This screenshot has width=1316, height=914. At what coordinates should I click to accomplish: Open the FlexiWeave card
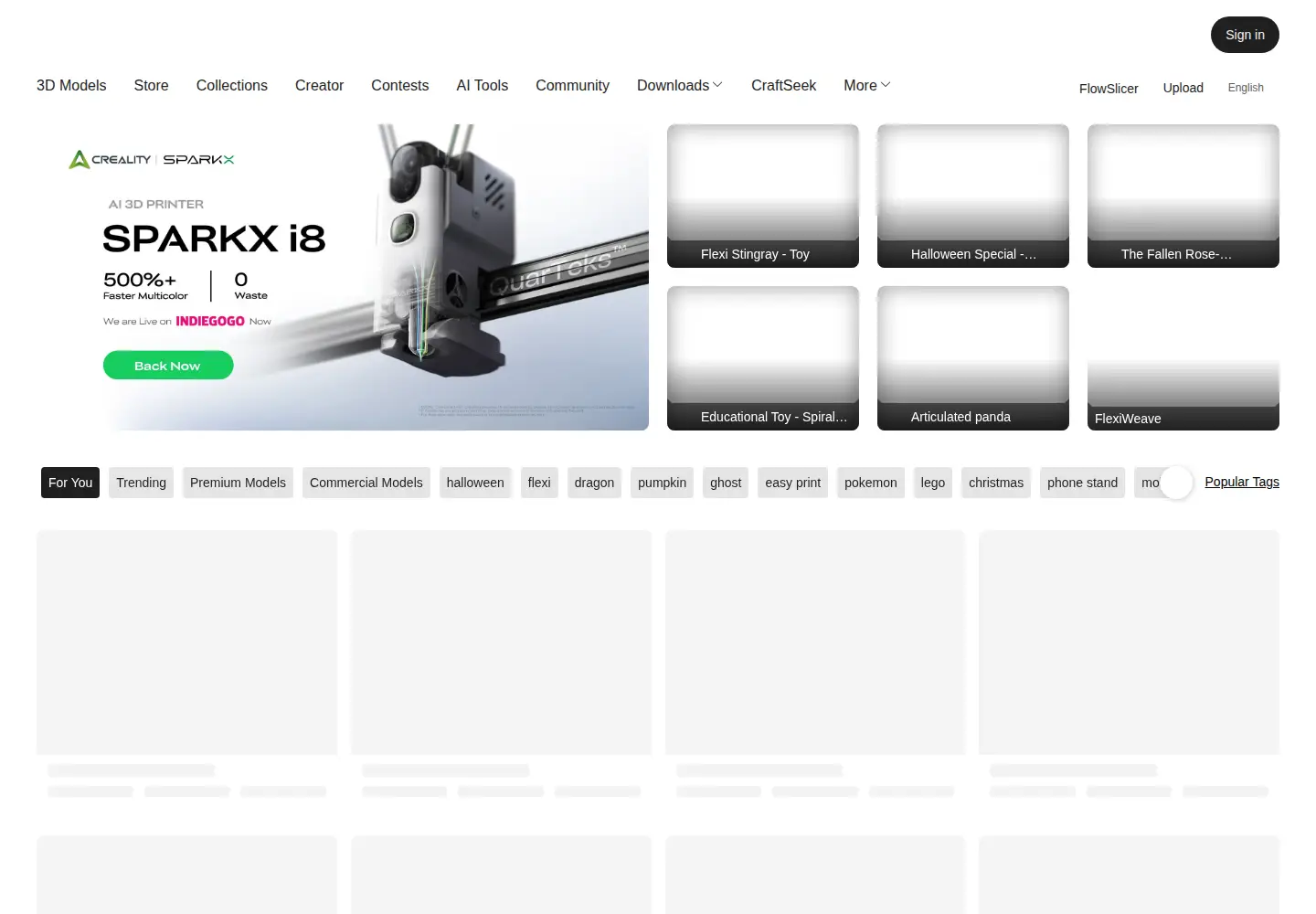pos(1183,358)
